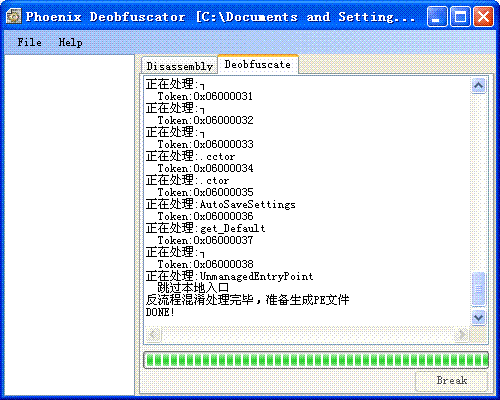Click the log line Token:0x06000033
Screen dimensions: 500x400
coord(205,145)
